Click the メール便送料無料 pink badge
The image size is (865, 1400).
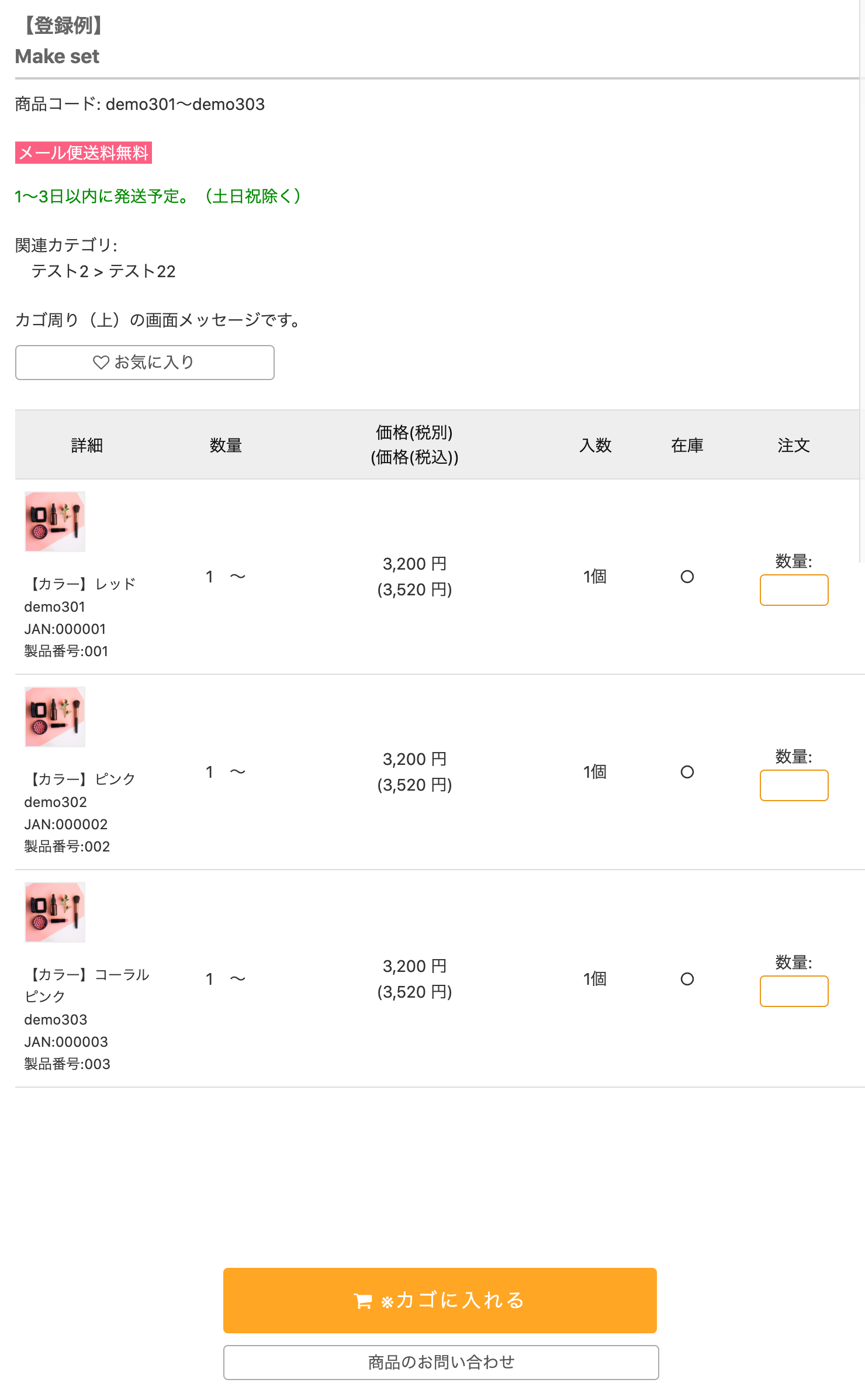(84, 153)
